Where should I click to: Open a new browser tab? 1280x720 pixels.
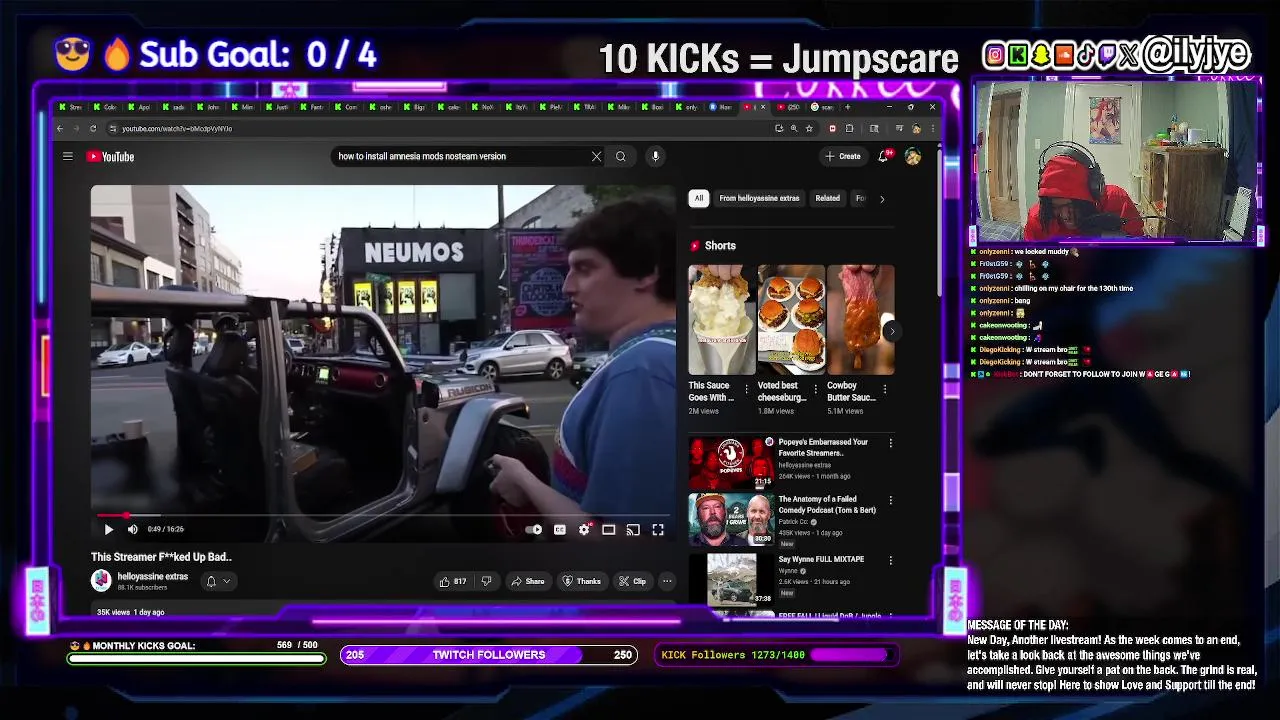click(848, 107)
